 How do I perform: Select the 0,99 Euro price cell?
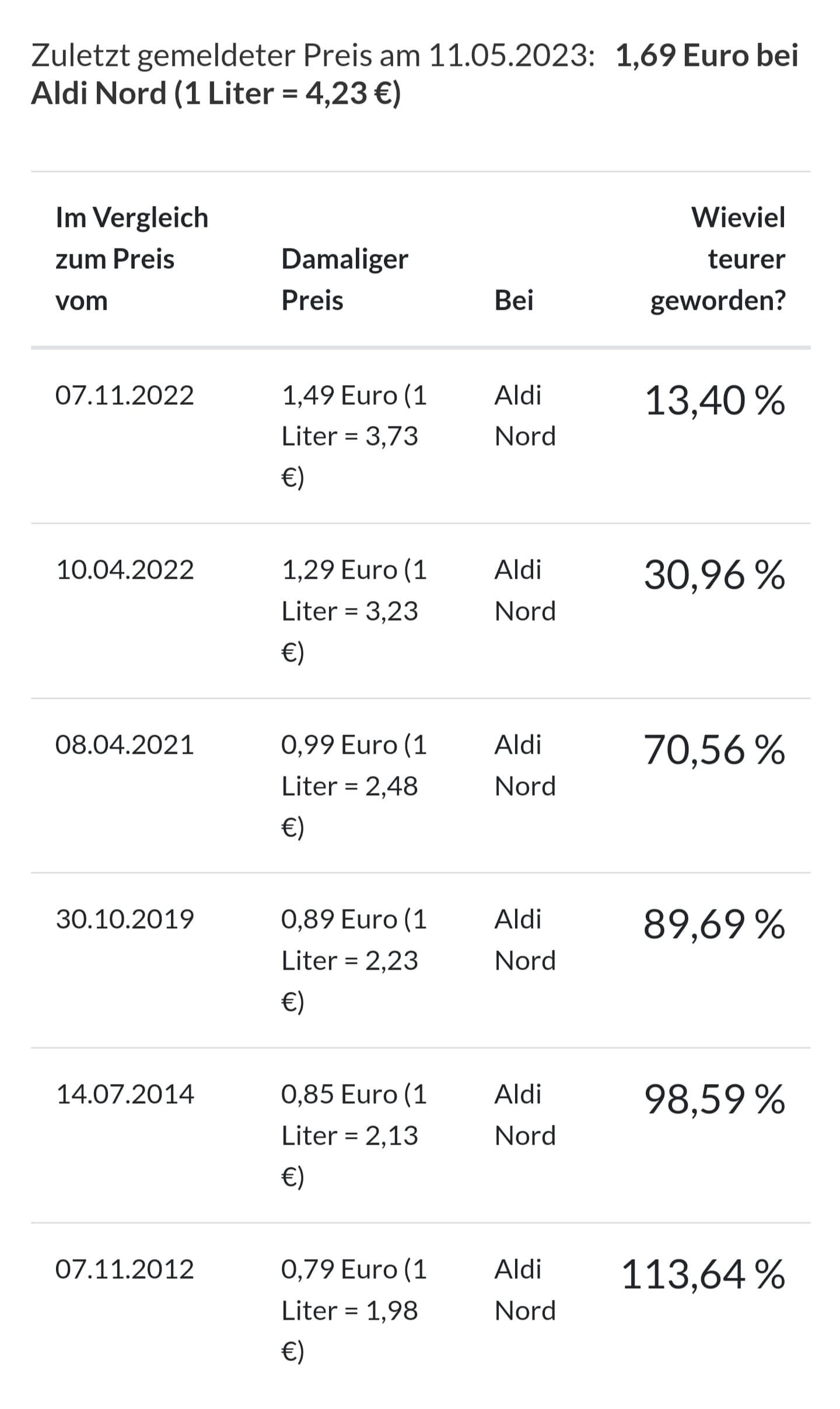point(354,785)
